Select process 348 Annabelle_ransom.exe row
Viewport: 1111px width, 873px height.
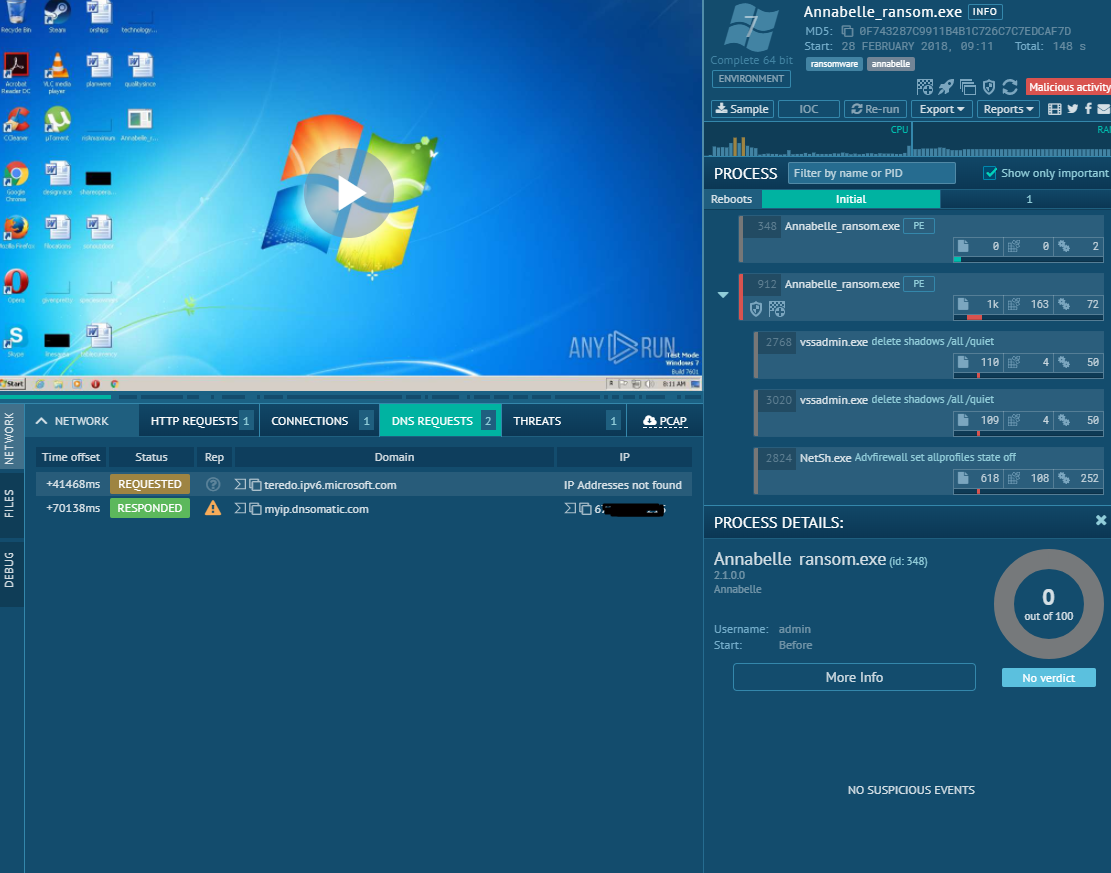pos(921,239)
